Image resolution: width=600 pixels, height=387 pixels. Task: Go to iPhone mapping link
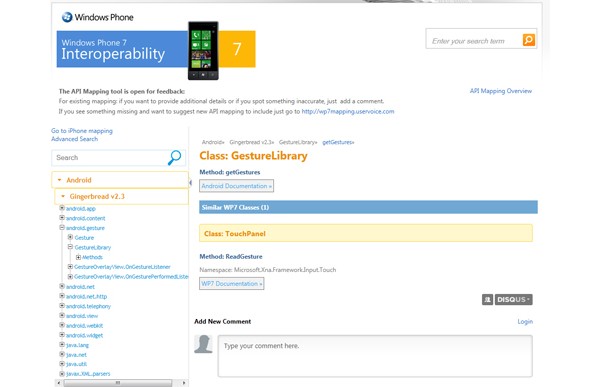point(82,131)
